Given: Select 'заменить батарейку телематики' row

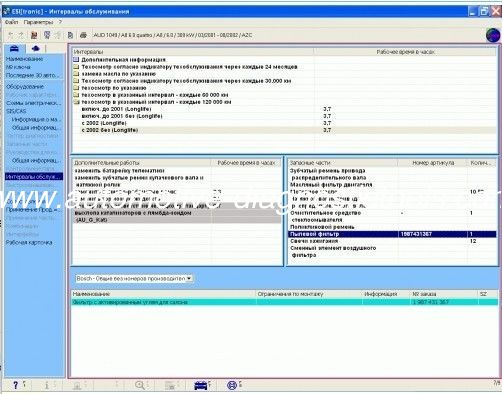Looking at the screenshot, I should click(x=177, y=171).
